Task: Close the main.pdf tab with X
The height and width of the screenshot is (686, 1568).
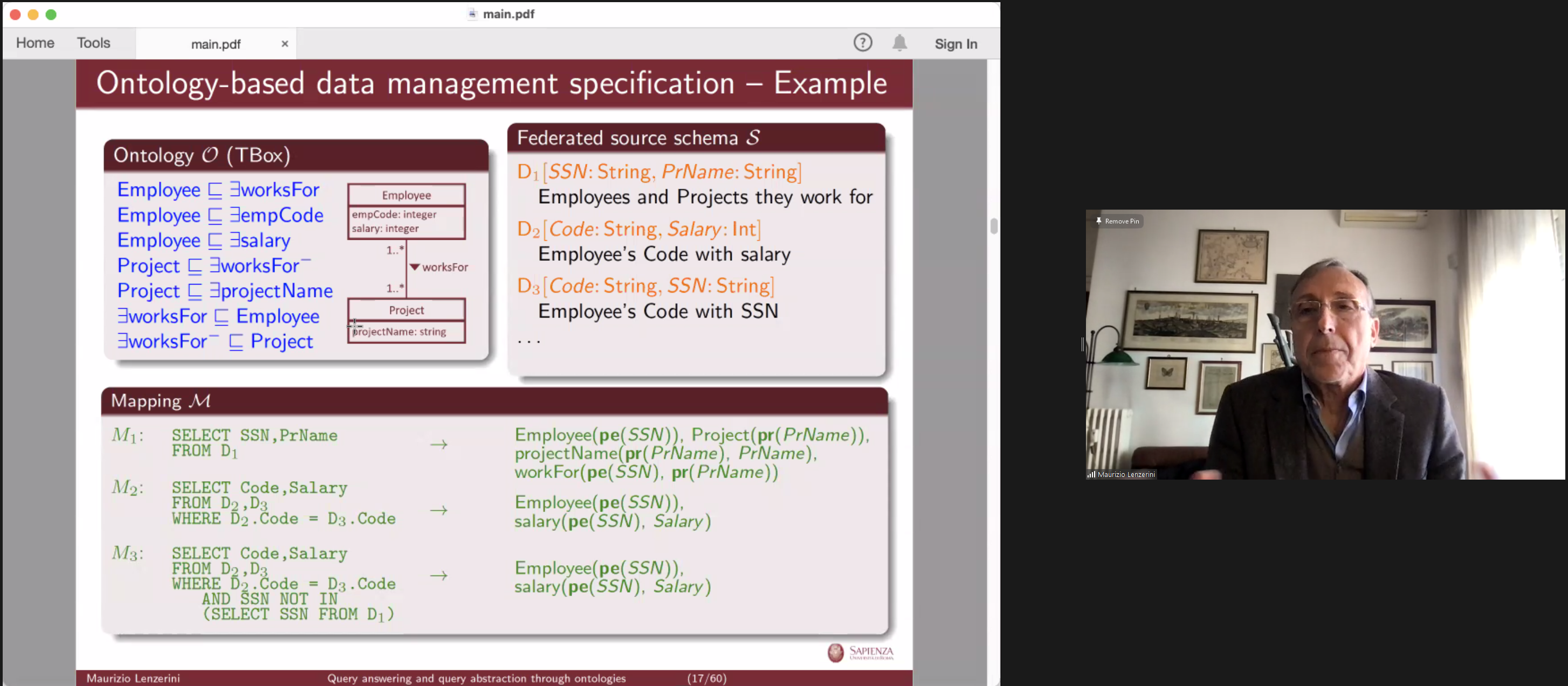Action: [x=284, y=44]
